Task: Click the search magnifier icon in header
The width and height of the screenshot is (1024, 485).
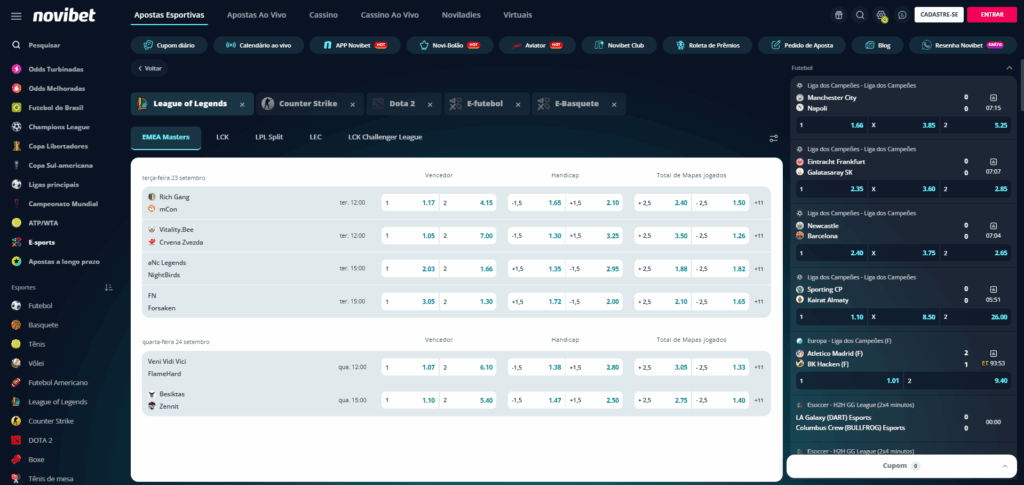Action: point(860,15)
